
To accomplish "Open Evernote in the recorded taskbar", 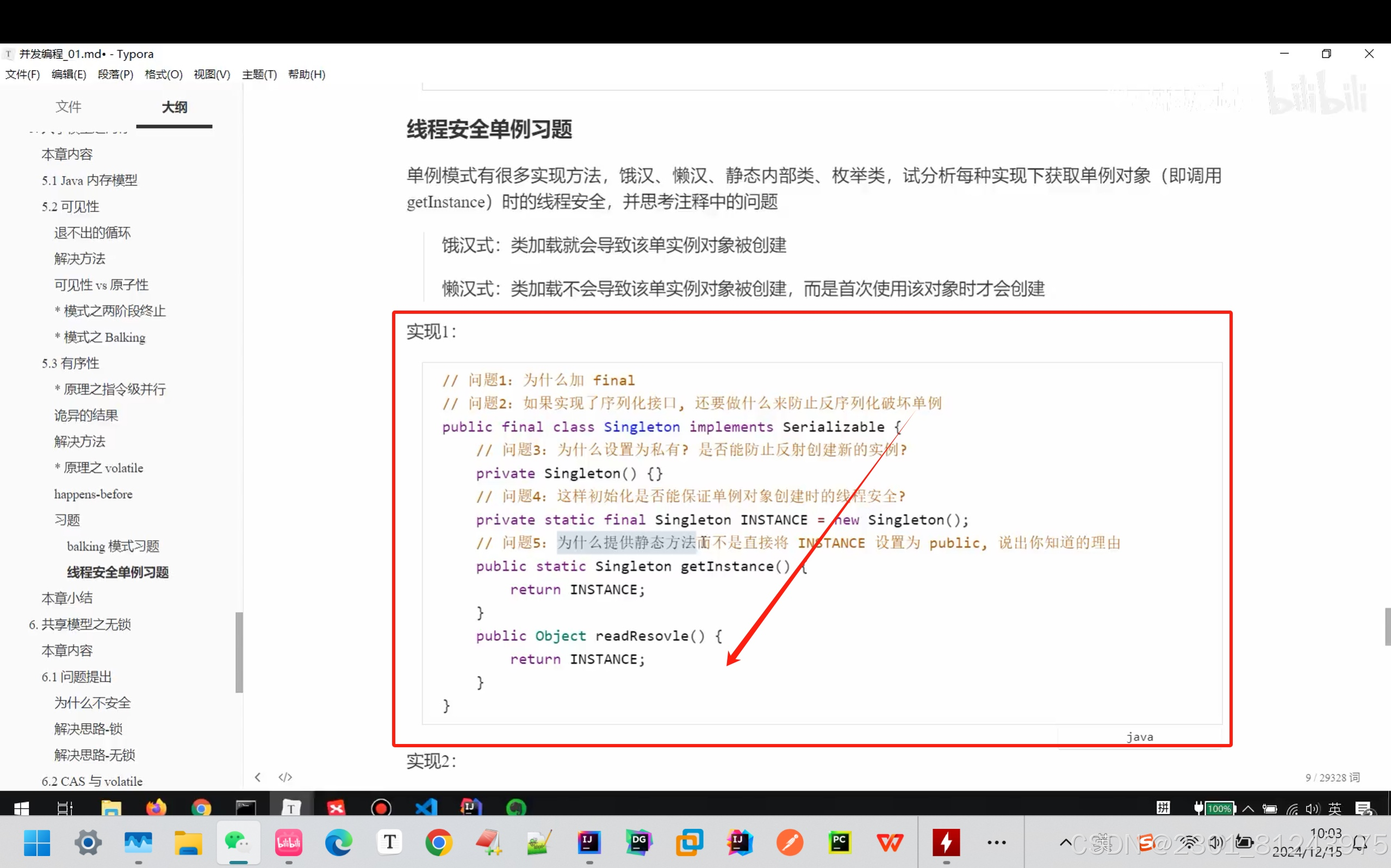I will pos(516,808).
